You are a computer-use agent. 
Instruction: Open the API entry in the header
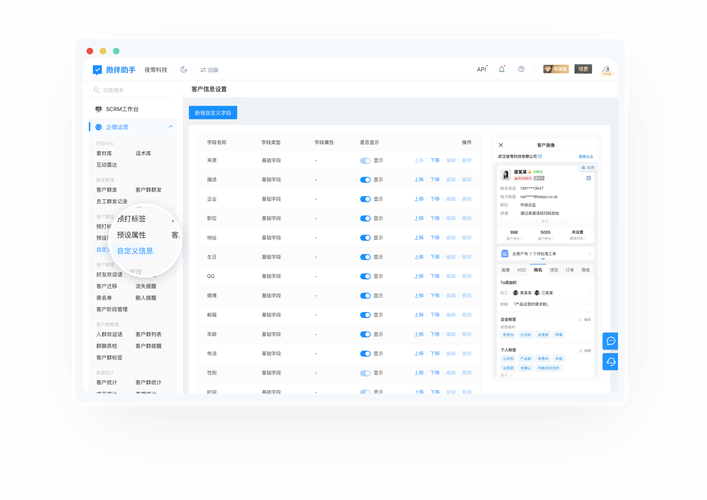click(482, 69)
